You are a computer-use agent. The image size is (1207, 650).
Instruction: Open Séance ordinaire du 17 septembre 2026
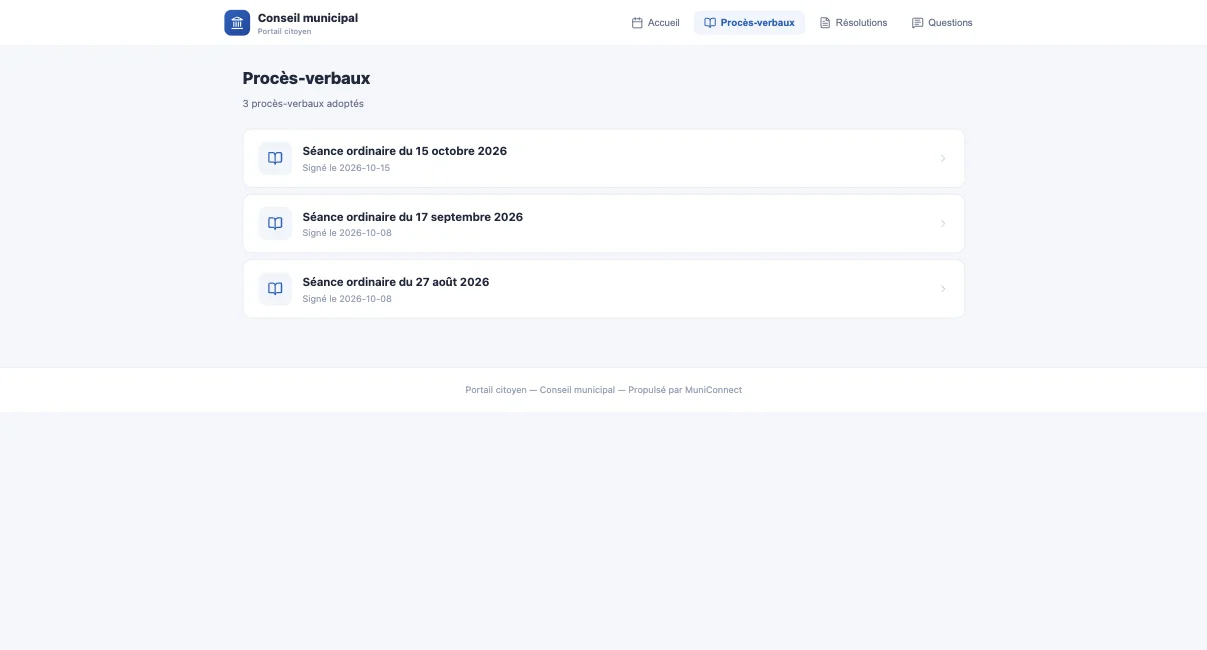604,224
